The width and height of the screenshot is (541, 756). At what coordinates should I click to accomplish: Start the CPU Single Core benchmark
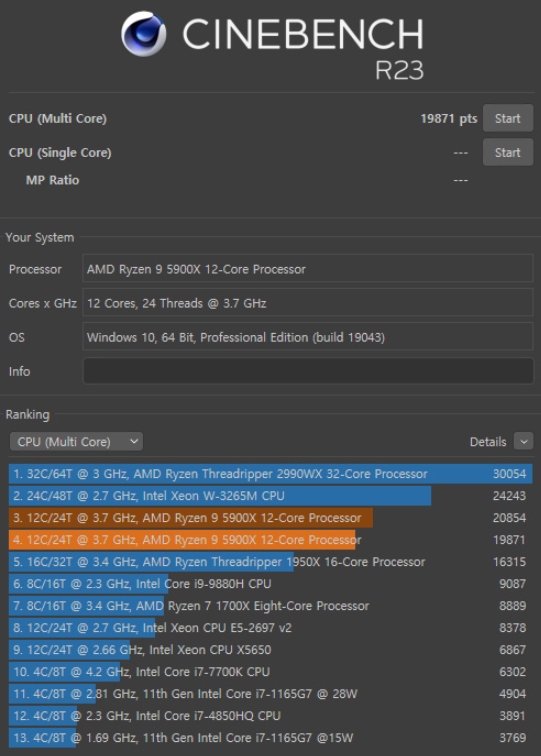point(508,152)
